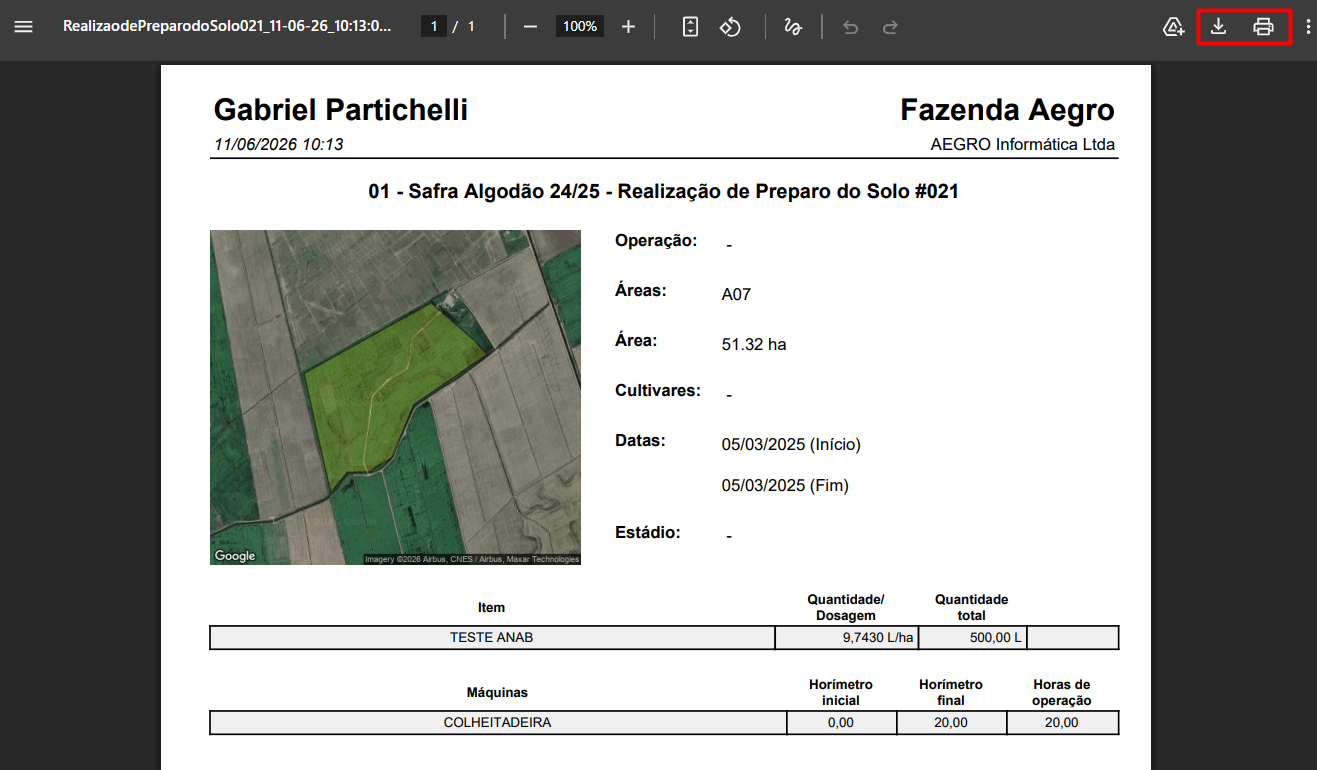Click the file name in the toolbar
The width and height of the screenshot is (1317, 770).
coord(227,27)
